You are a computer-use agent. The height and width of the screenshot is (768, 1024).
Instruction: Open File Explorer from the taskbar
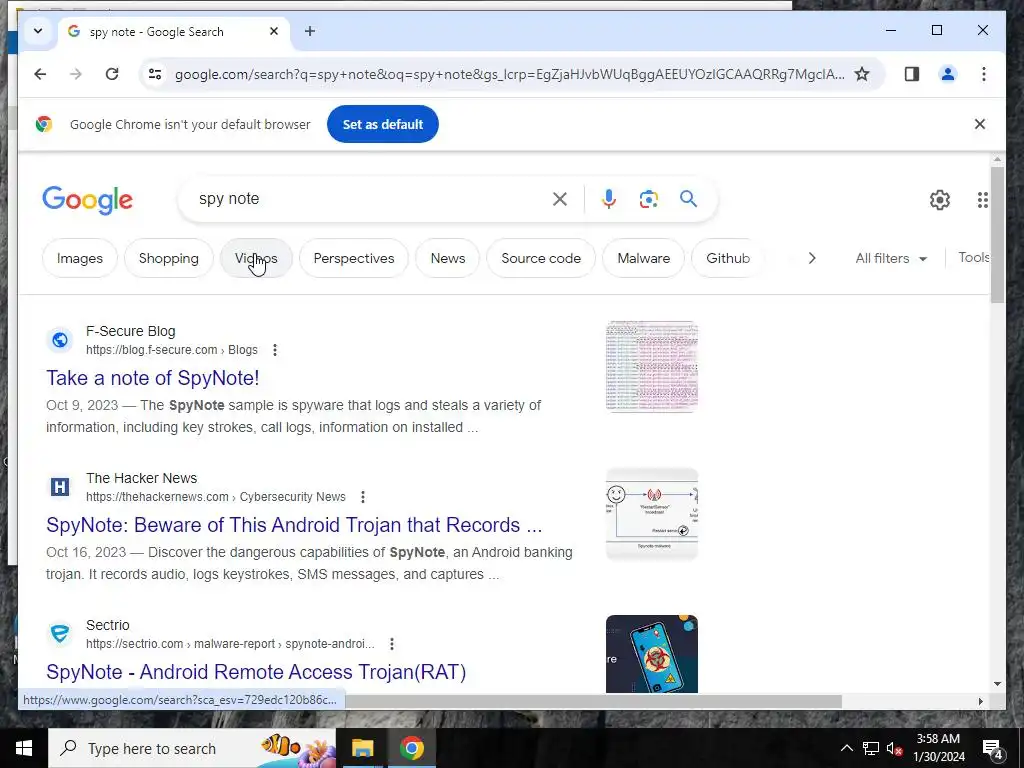click(362, 748)
